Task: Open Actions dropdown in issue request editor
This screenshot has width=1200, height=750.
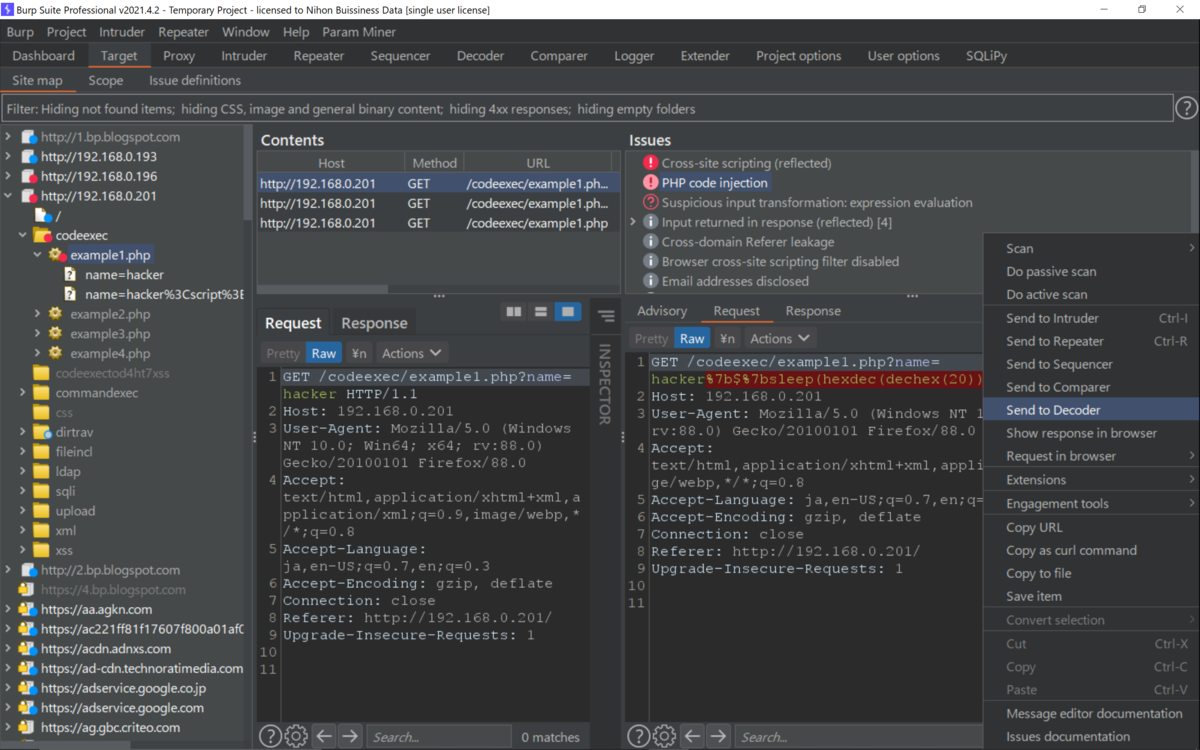Action: click(x=780, y=339)
